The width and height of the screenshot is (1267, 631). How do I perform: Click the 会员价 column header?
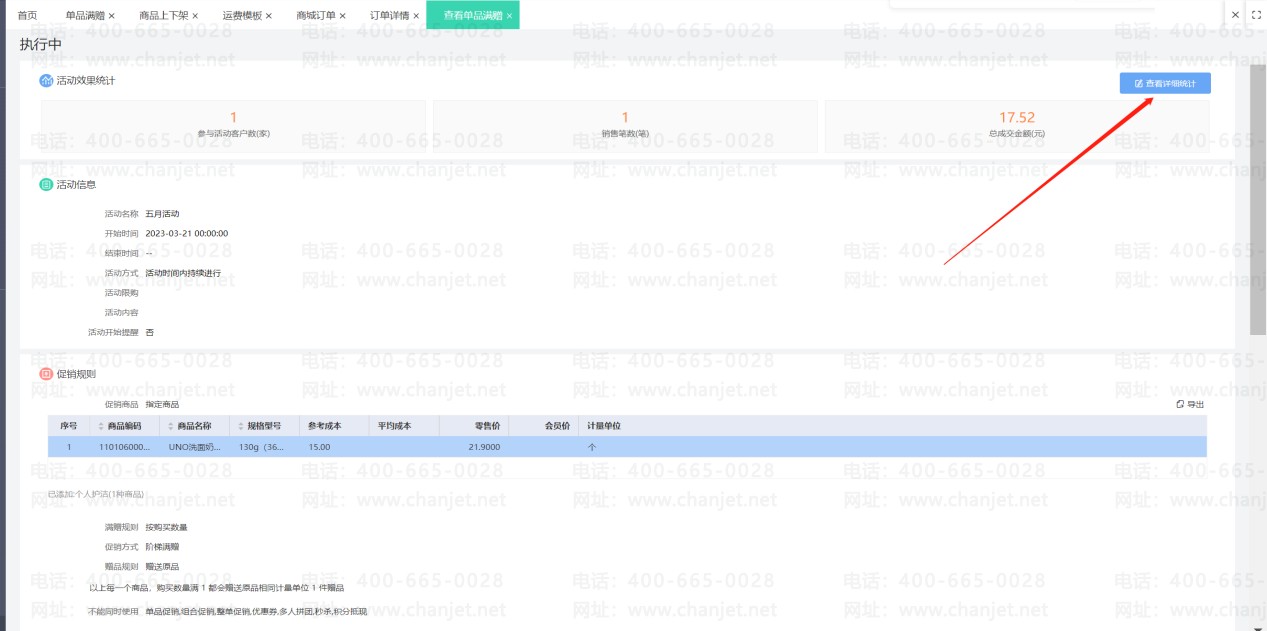[x=543, y=426]
